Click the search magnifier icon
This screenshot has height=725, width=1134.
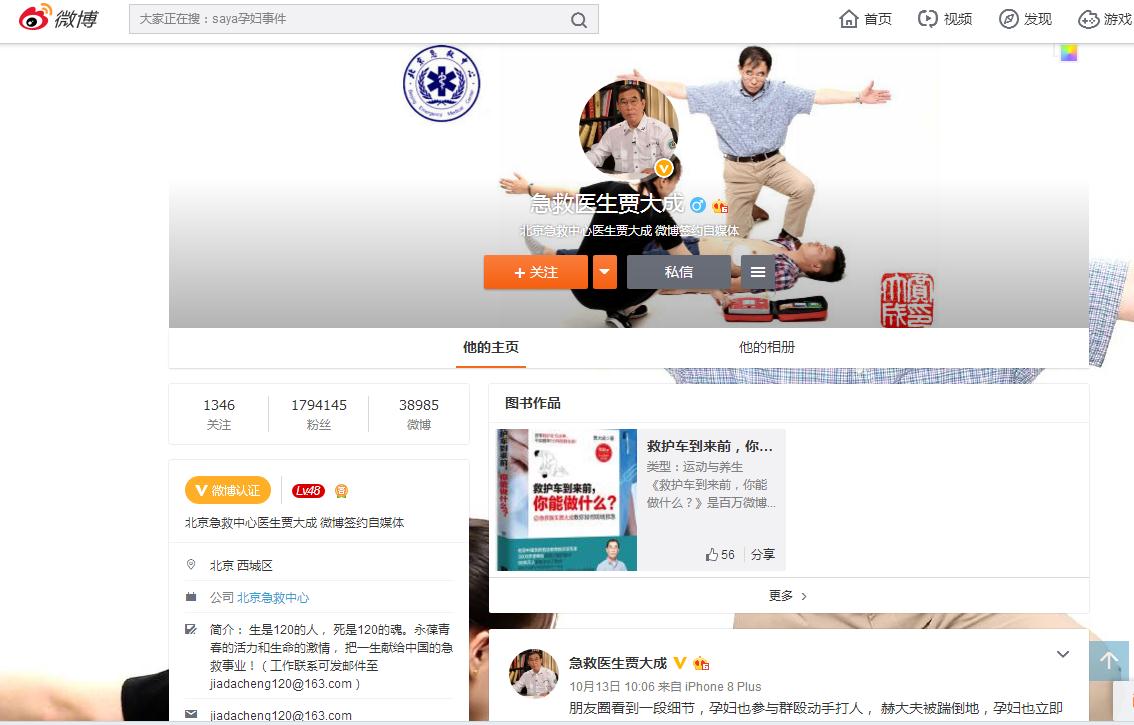click(579, 20)
